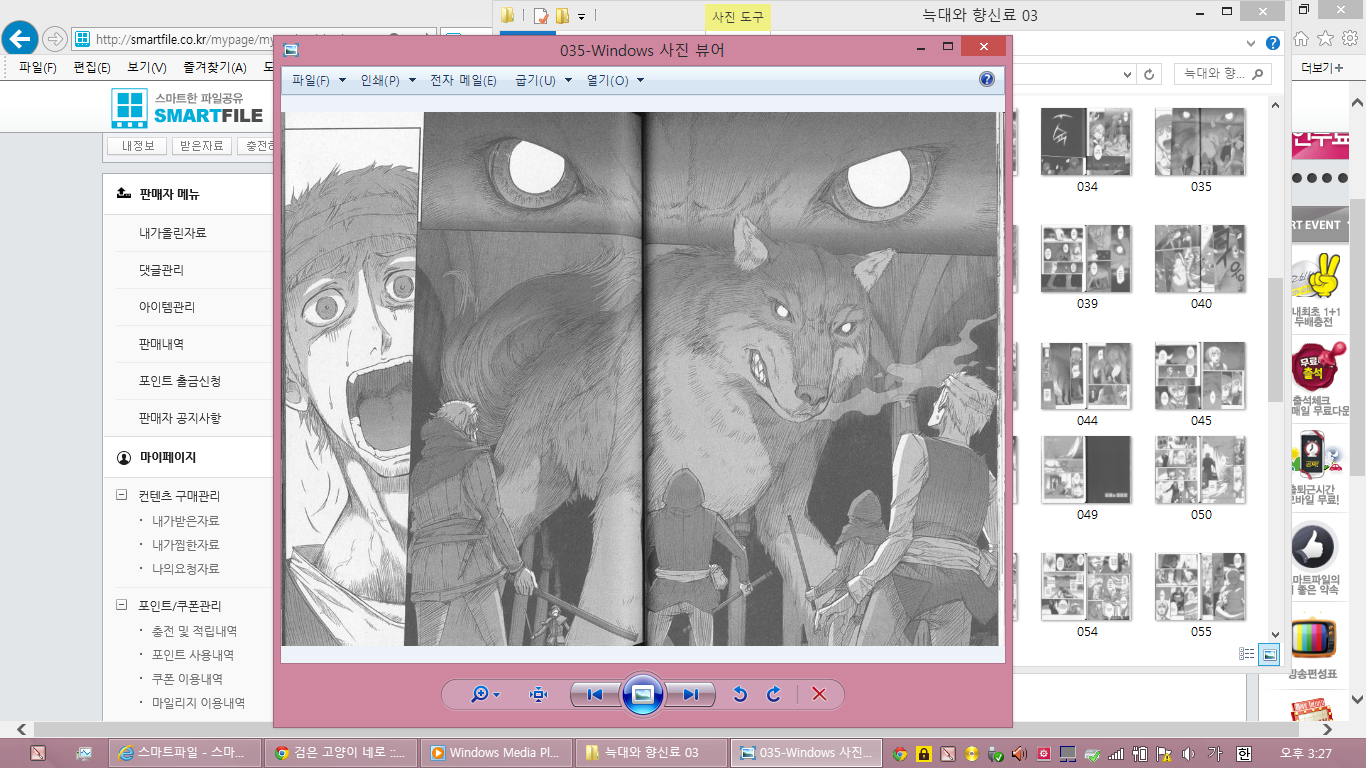Collapse the 포인트/쿠폰관리 section

[x=122, y=606]
